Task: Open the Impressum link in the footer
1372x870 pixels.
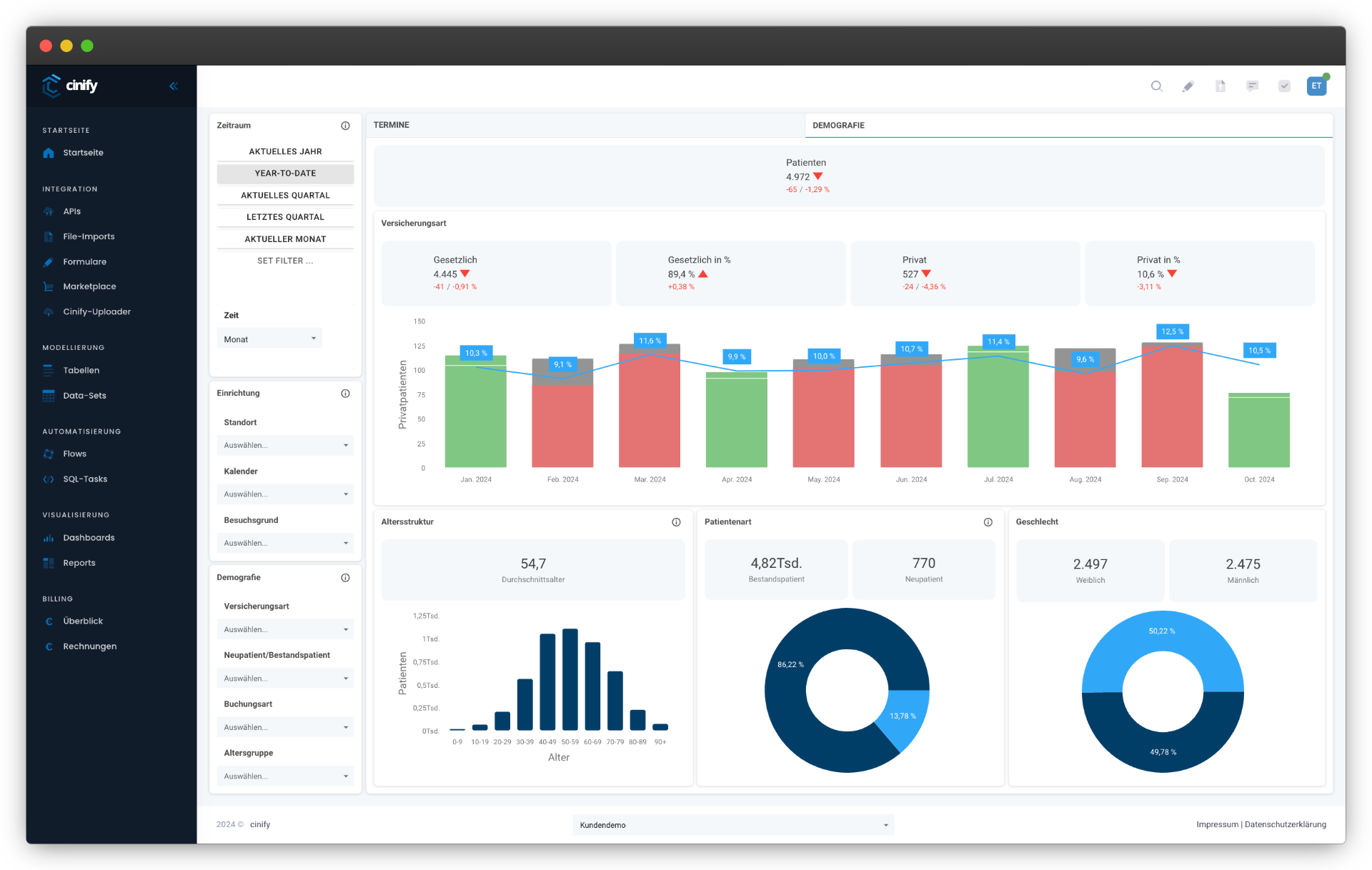Action: coord(1217,824)
